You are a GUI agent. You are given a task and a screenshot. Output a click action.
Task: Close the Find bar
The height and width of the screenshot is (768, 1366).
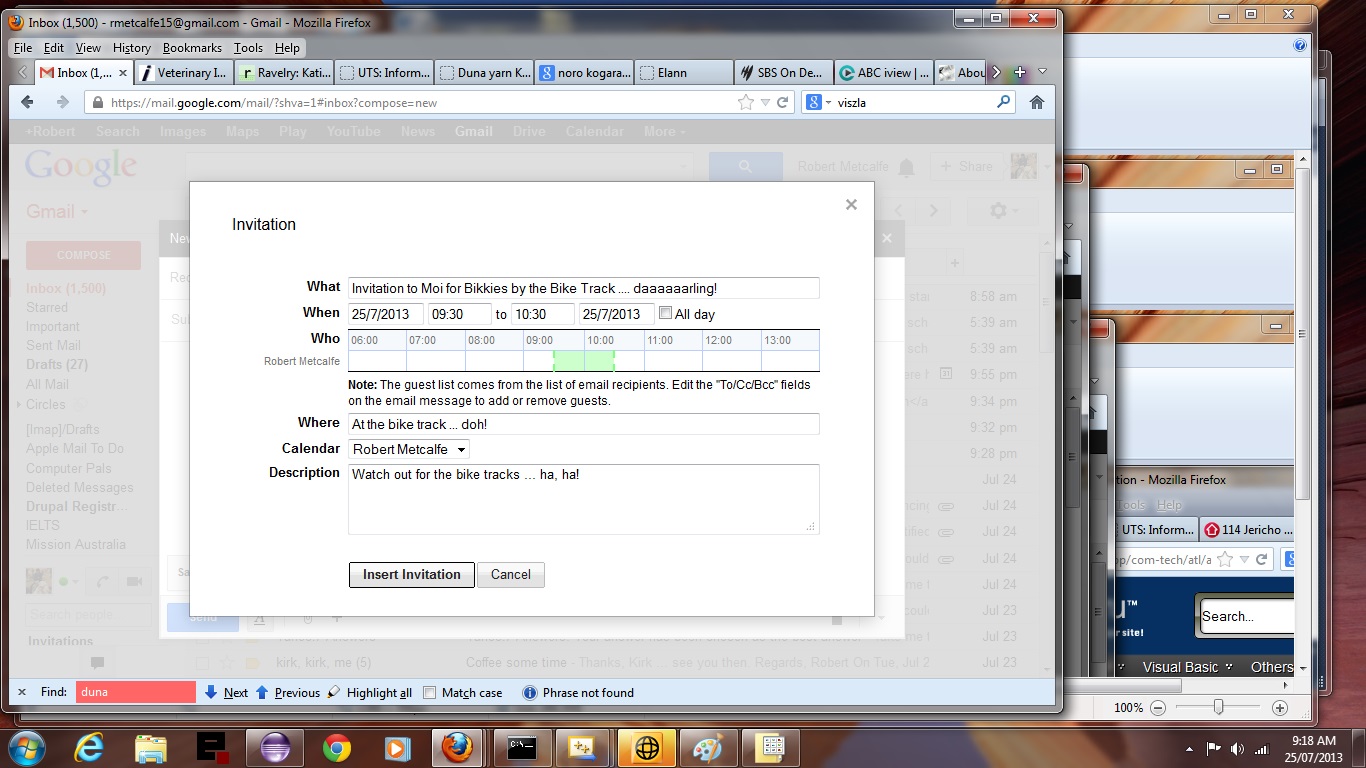pos(22,692)
